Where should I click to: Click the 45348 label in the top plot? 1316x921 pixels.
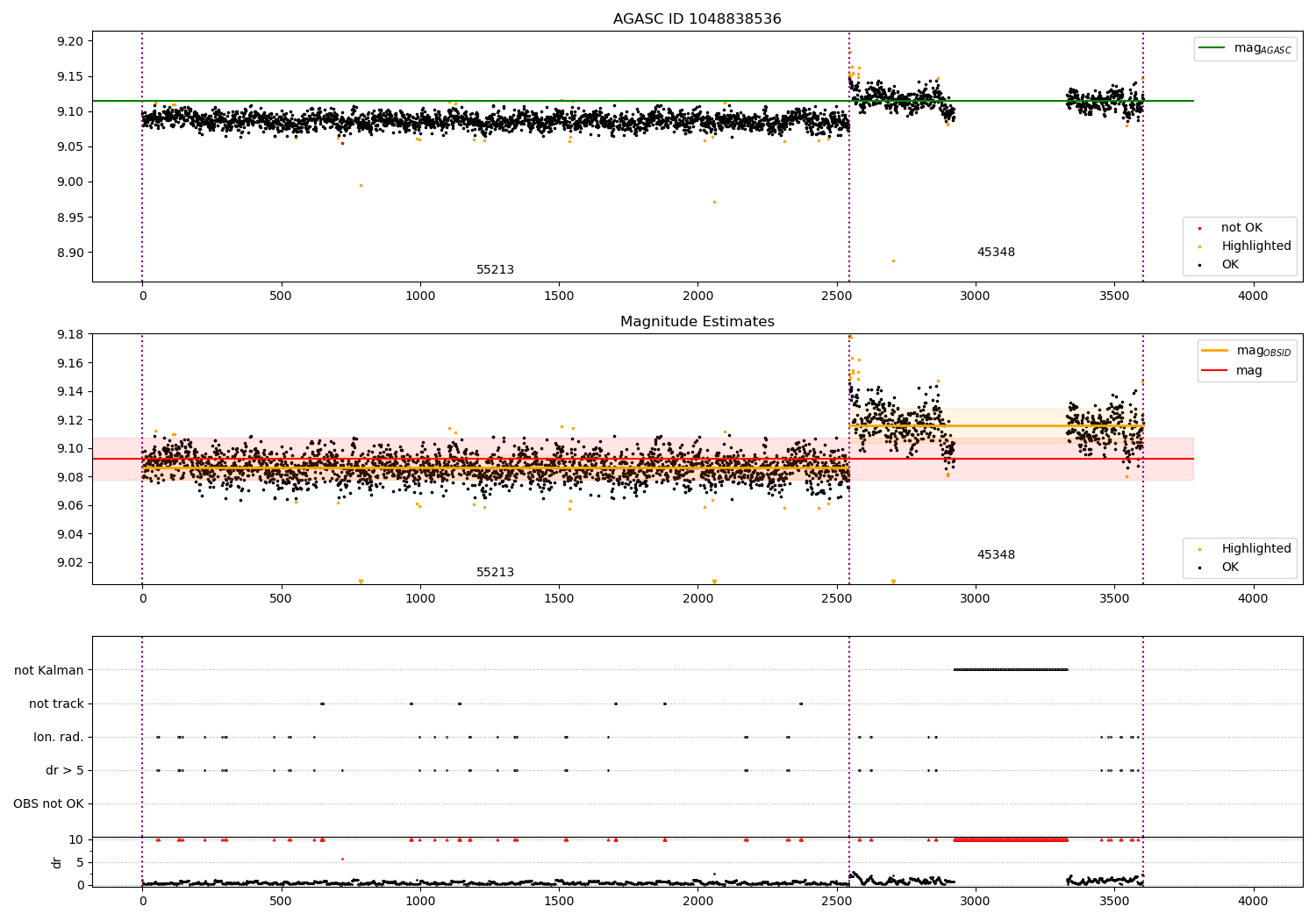(x=996, y=253)
